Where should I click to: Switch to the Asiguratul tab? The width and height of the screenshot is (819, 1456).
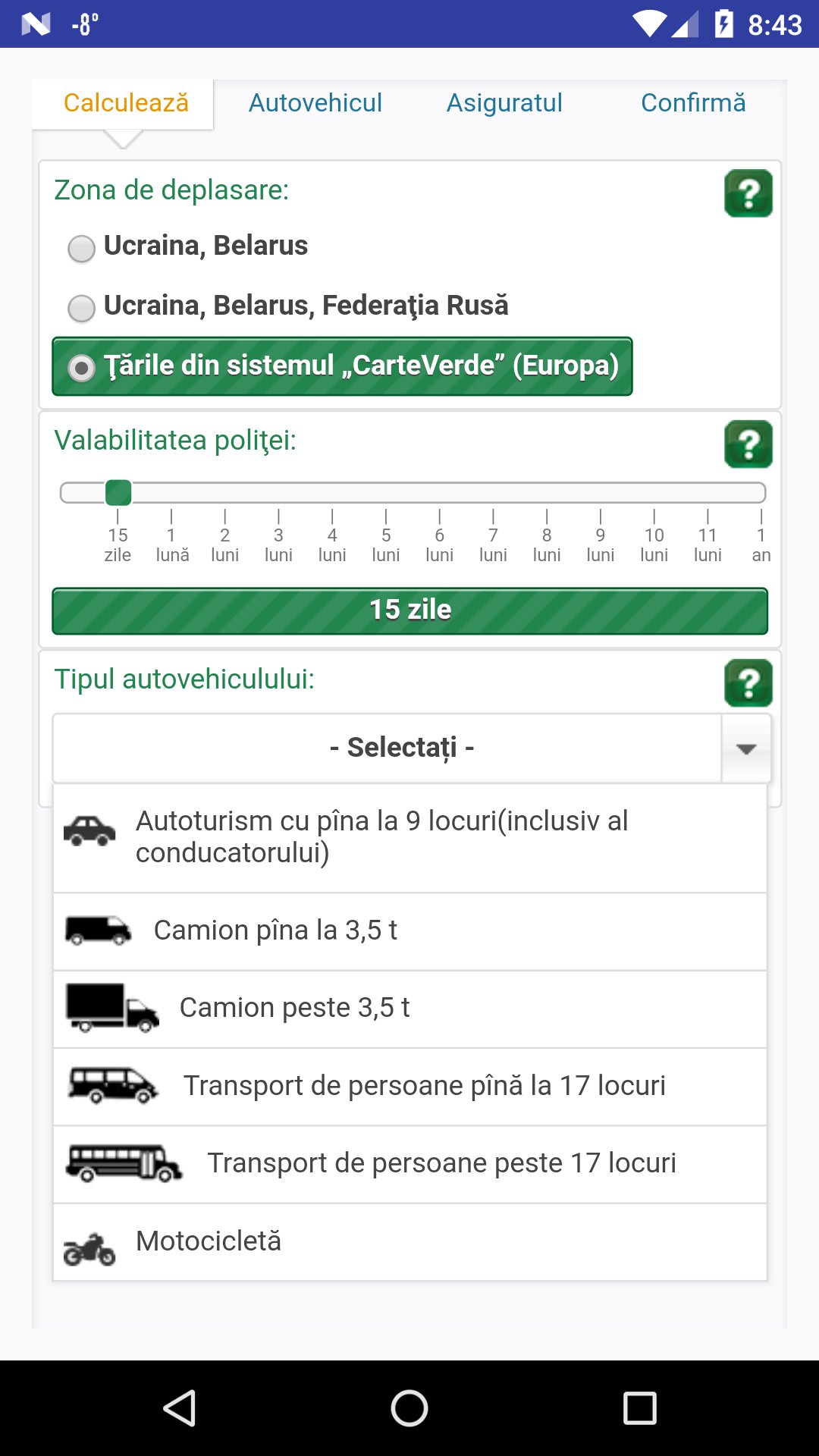pos(504,103)
